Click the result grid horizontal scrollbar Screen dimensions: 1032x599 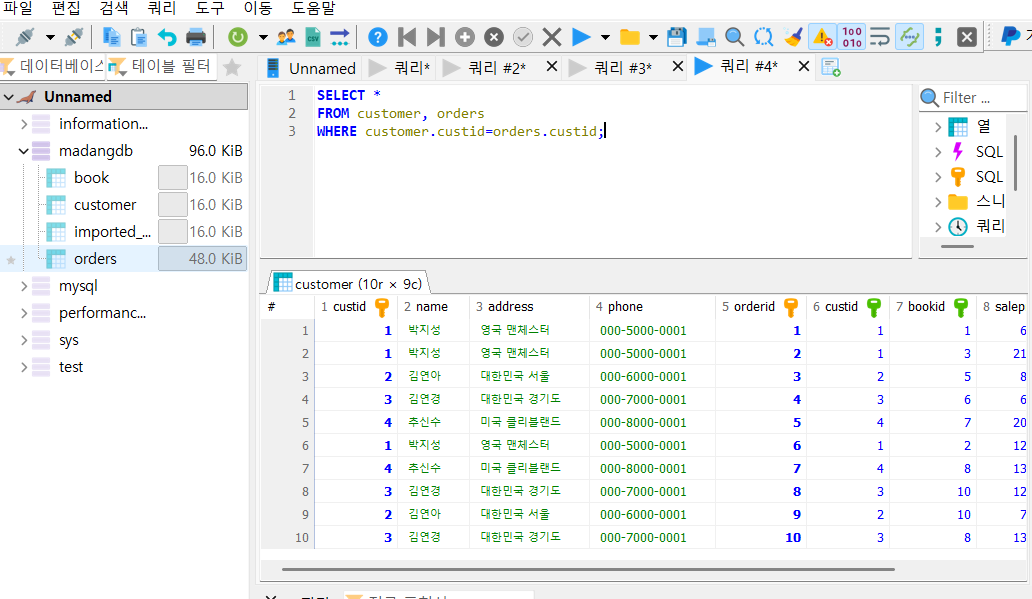tap(588, 569)
